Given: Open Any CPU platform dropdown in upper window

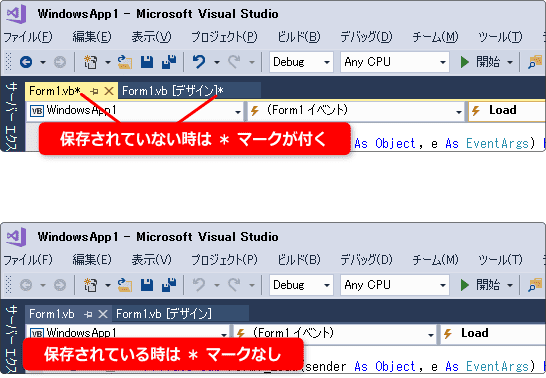Looking at the screenshot, I should [x=395, y=62].
